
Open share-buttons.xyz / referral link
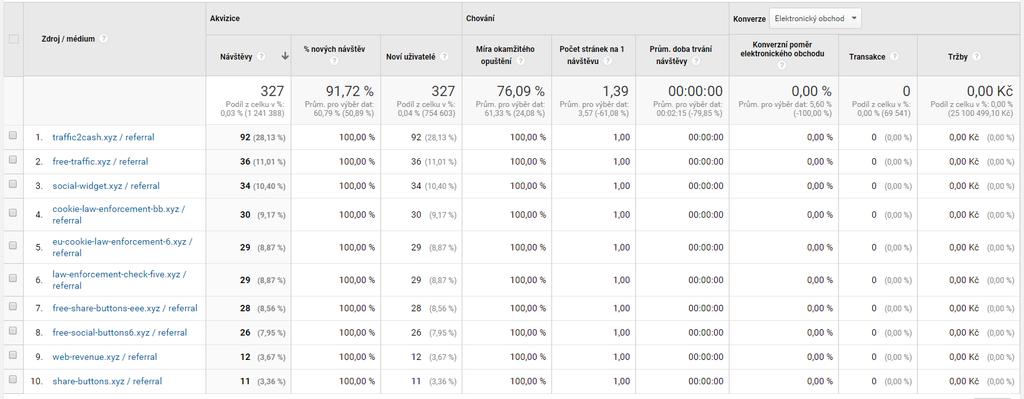tap(107, 381)
